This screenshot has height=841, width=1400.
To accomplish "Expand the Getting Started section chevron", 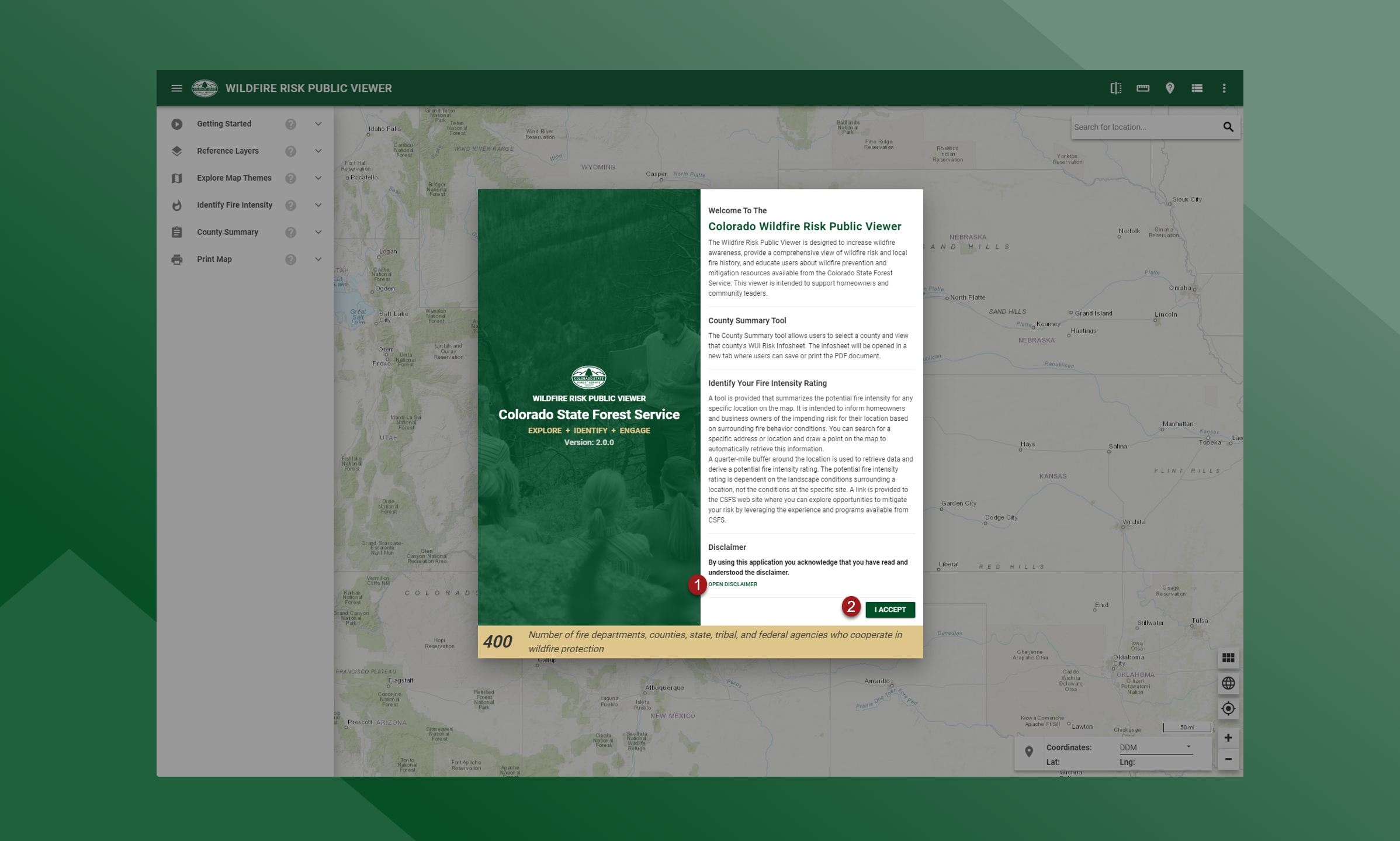I will (318, 124).
